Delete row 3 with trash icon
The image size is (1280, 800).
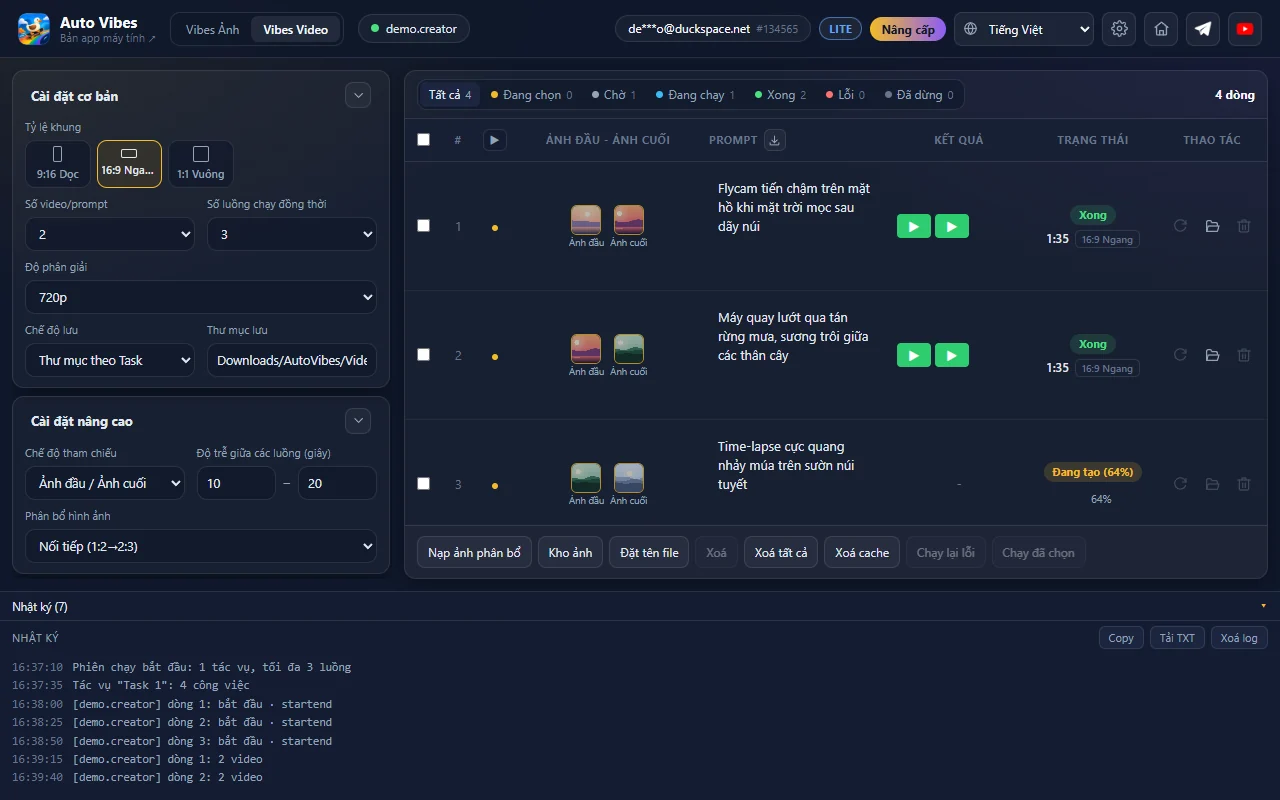(1244, 484)
